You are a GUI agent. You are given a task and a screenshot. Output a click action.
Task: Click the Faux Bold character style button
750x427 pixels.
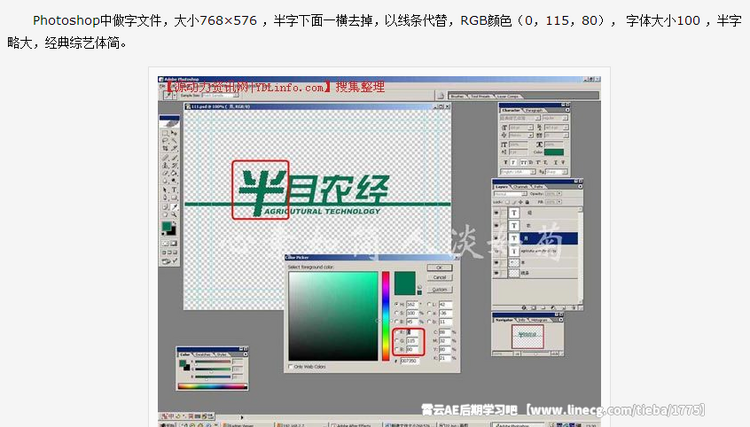tap(506, 163)
